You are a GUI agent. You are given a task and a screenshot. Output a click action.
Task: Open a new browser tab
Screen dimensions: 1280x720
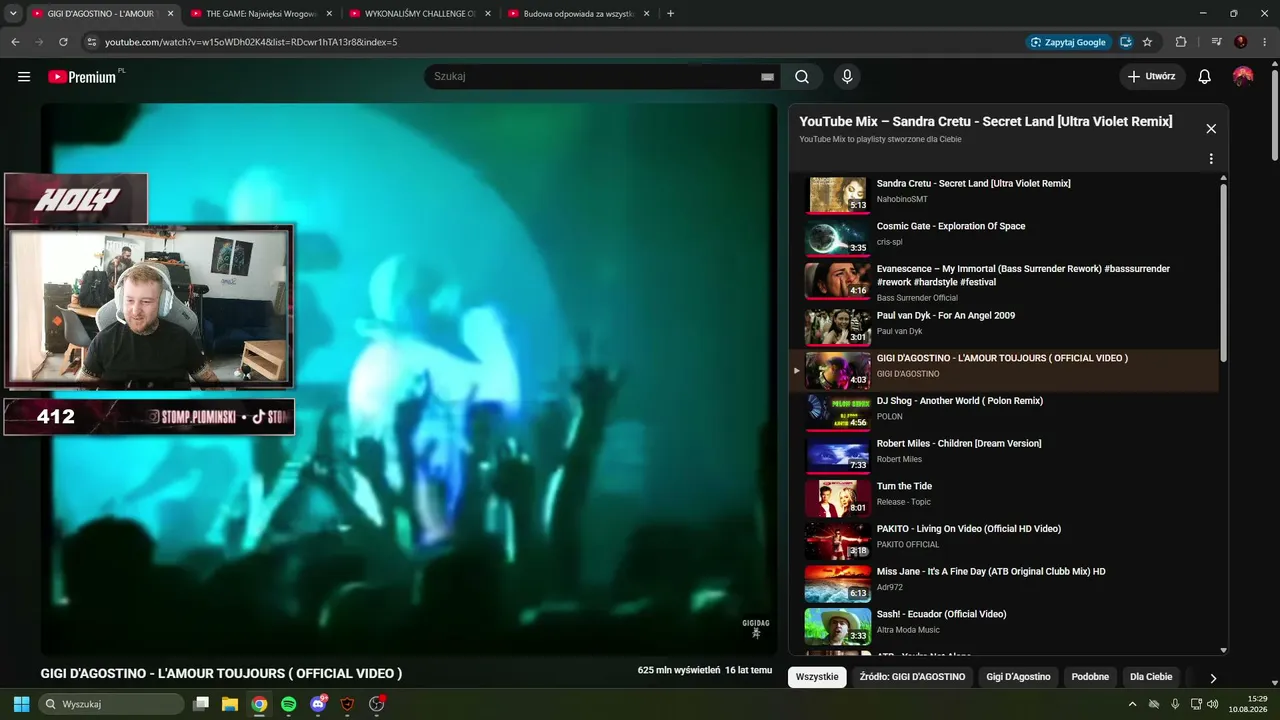tap(670, 14)
